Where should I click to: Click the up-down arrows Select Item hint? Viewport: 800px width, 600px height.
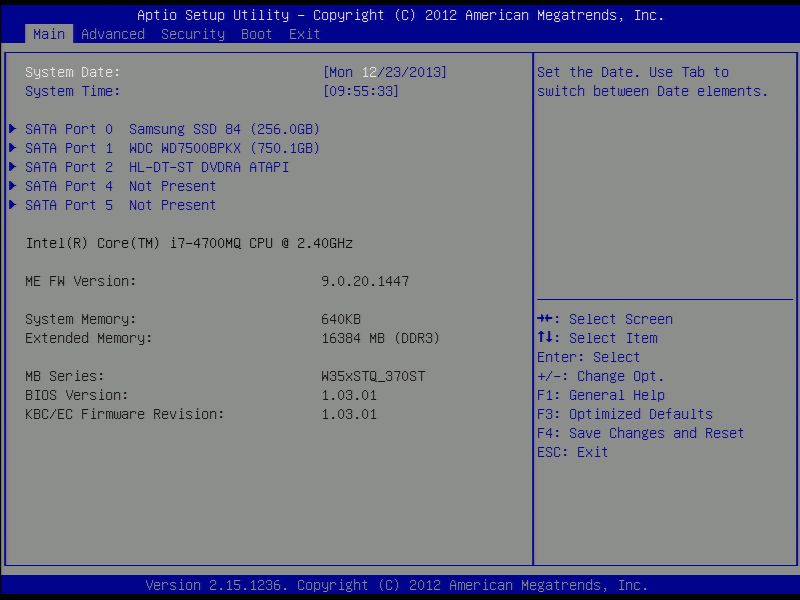point(597,338)
